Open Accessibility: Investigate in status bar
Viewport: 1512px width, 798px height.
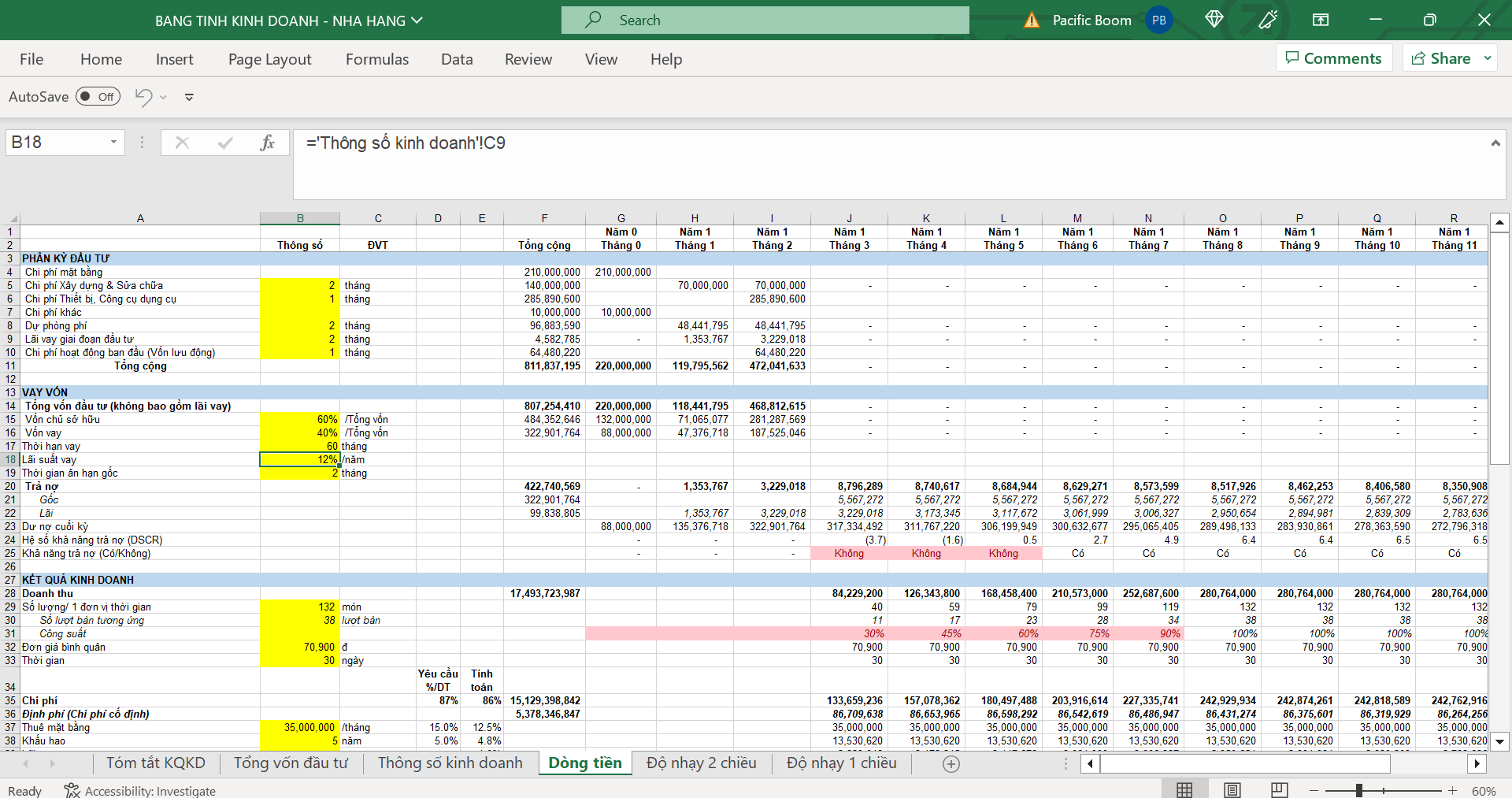coord(140,791)
